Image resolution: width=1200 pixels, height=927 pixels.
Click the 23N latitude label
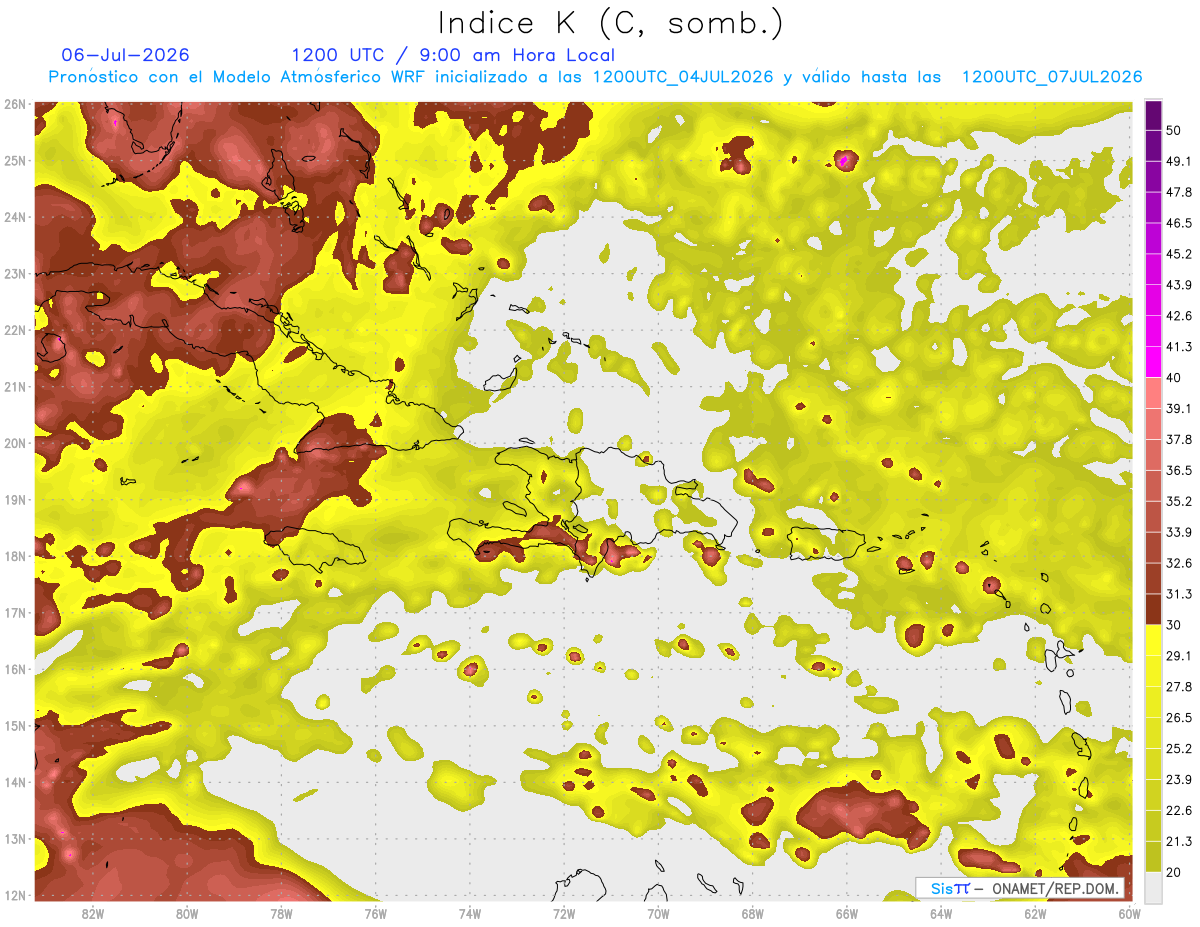15,273
